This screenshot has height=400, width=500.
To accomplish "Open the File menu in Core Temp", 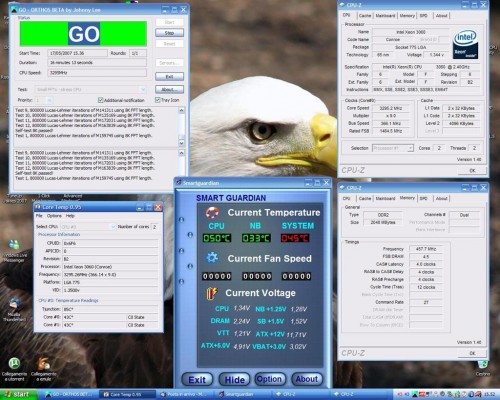I will [39, 216].
